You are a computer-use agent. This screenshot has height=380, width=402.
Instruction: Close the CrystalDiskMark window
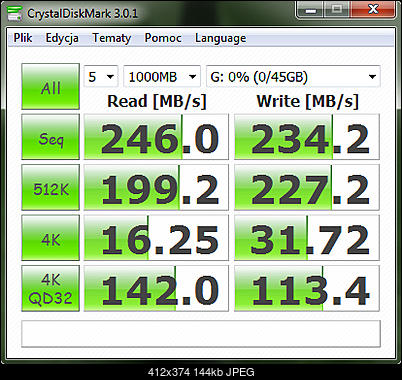click(373, 10)
